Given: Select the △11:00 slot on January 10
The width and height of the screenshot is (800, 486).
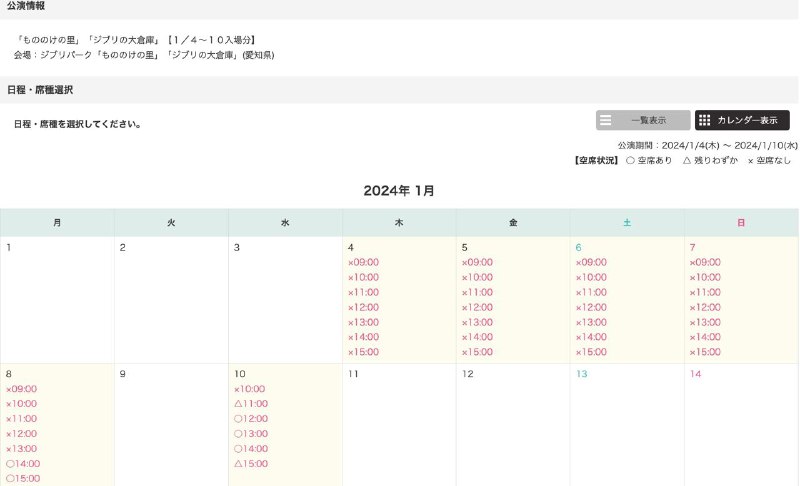Looking at the screenshot, I should coord(252,404).
